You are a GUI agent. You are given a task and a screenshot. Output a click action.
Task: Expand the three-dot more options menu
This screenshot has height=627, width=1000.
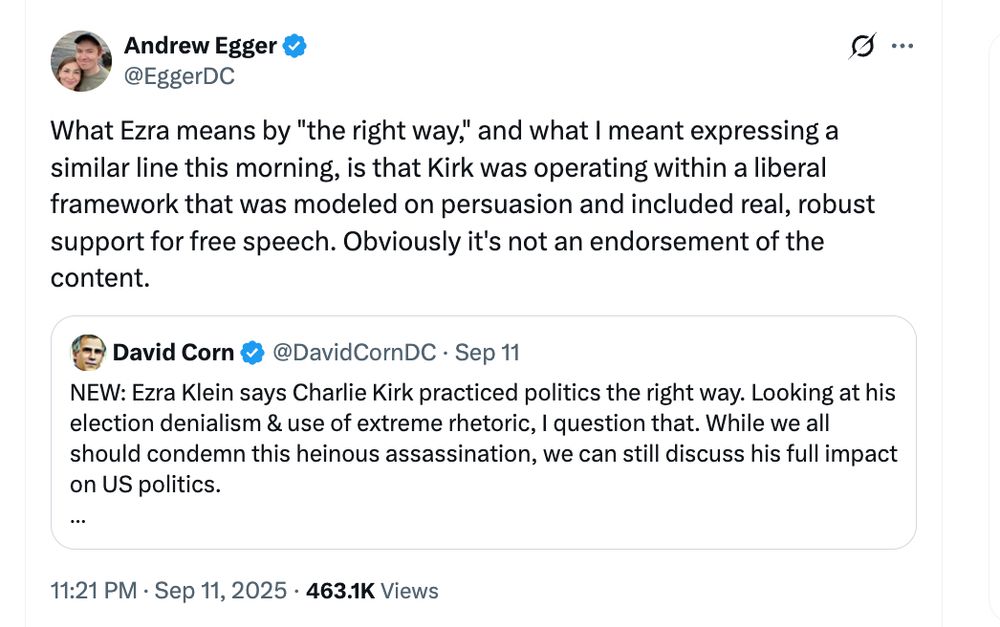[x=902, y=46]
